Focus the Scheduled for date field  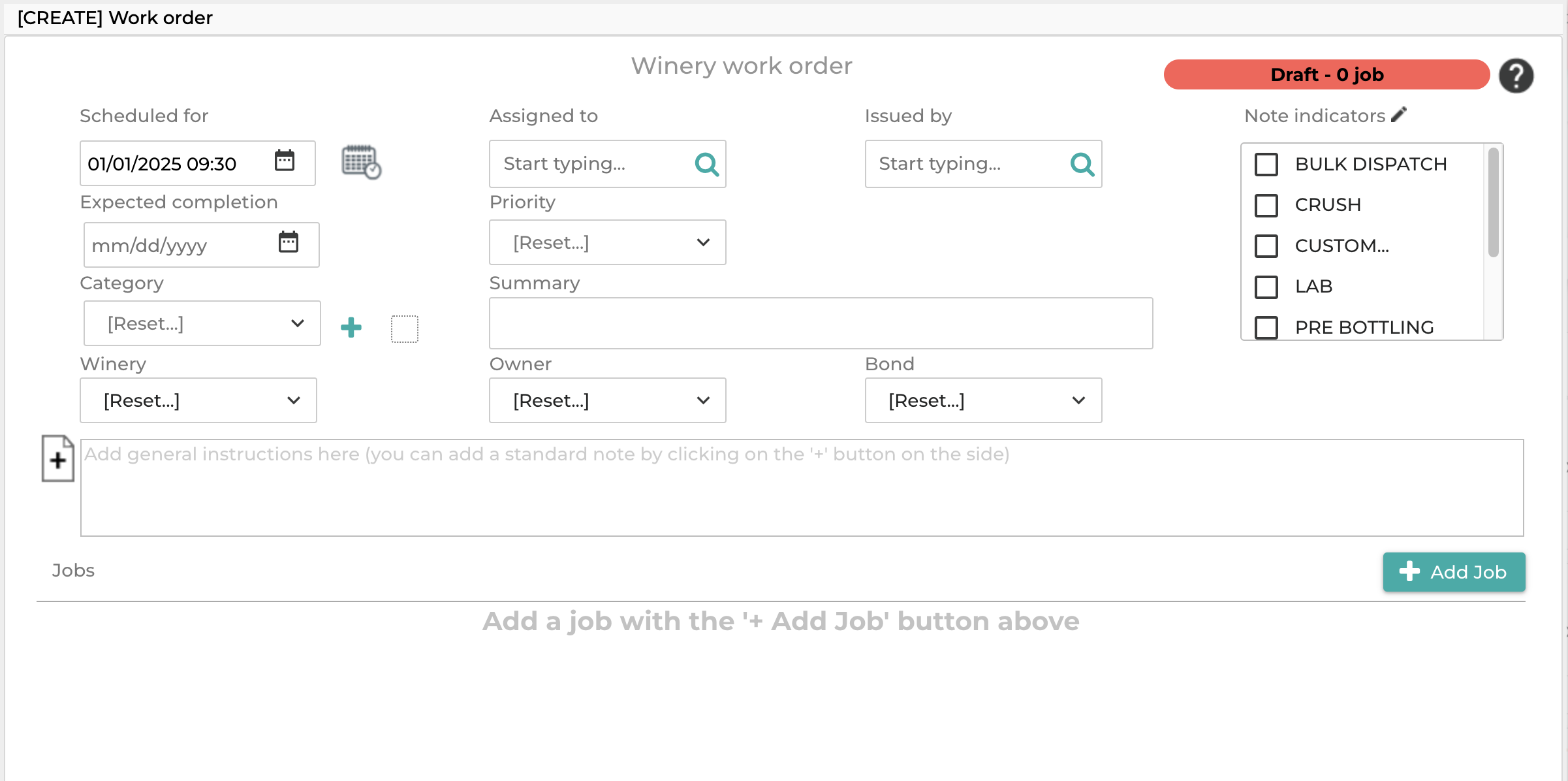coord(198,163)
